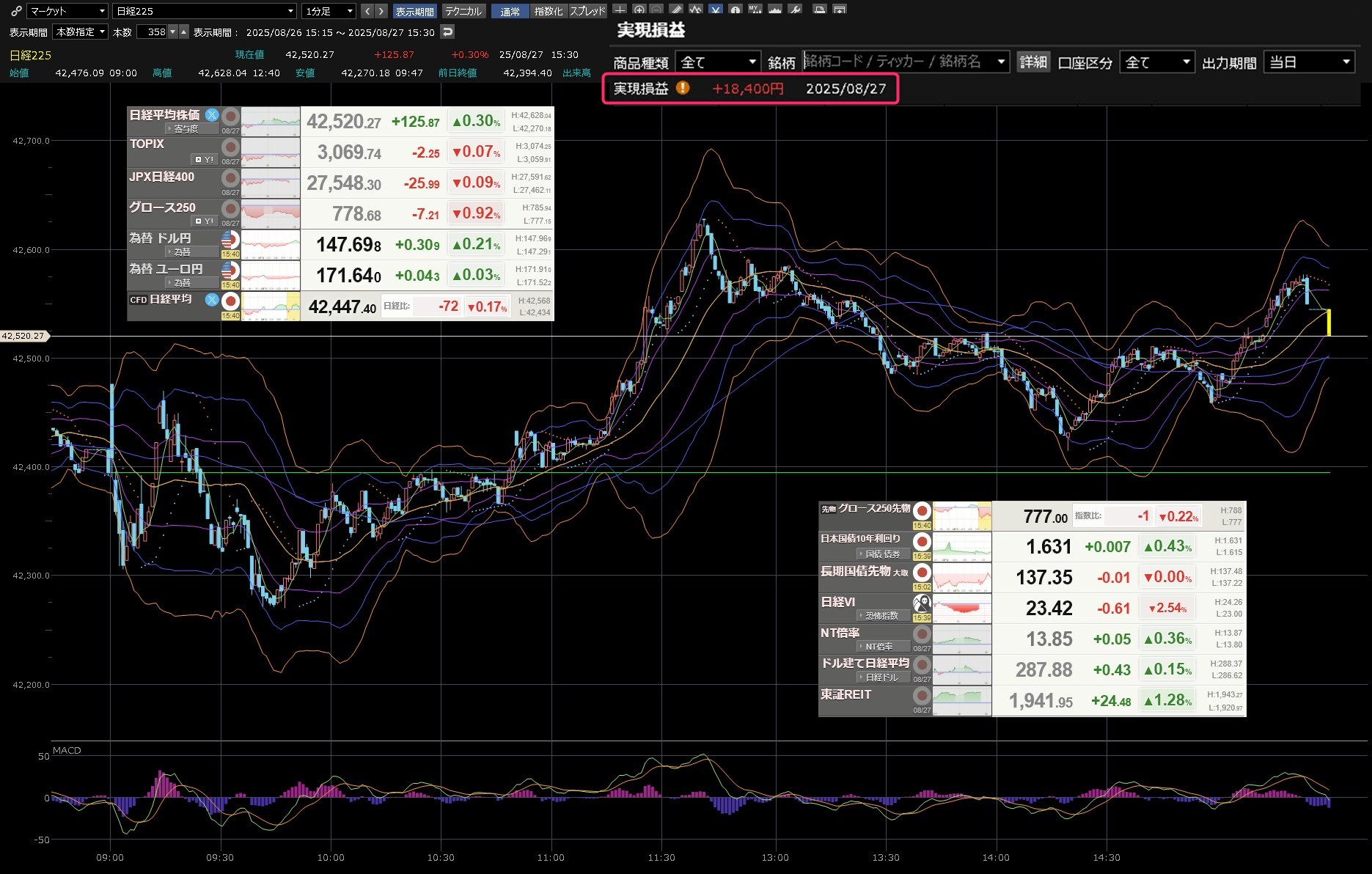
Task: Click the crosshair plus toolbar icon
Action: tap(620, 10)
